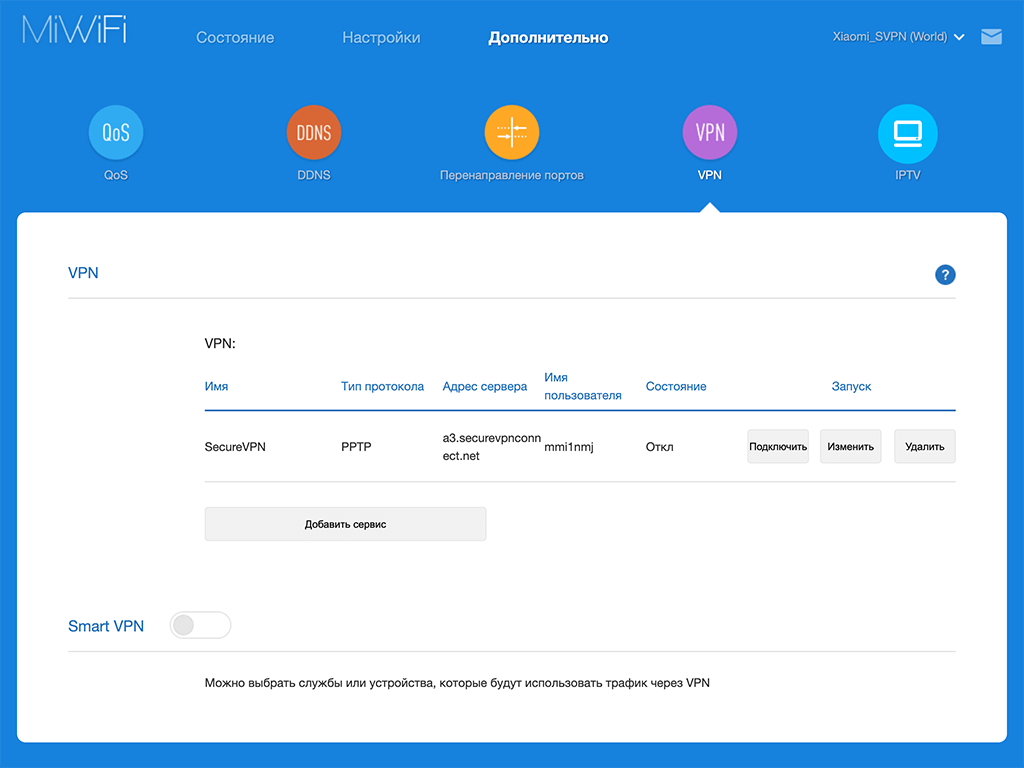
Task: Switch to the Состояние tab
Action: pyautogui.click(x=235, y=38)
